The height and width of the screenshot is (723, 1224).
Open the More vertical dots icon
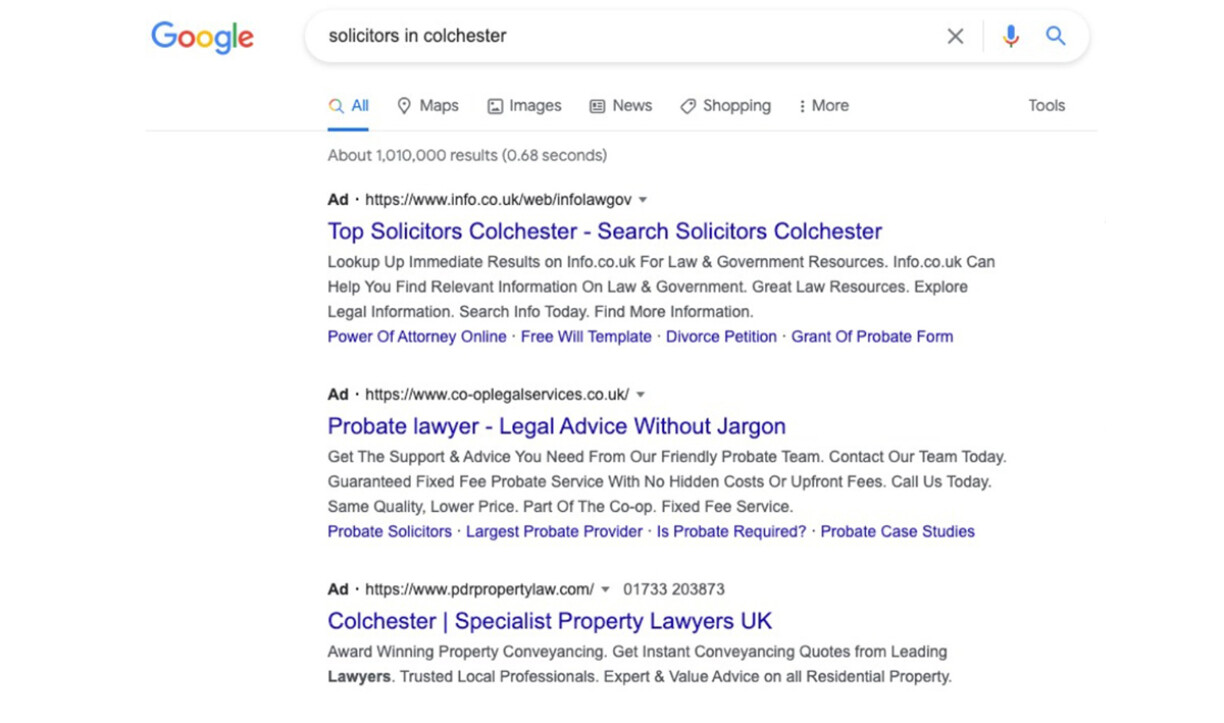803,105
